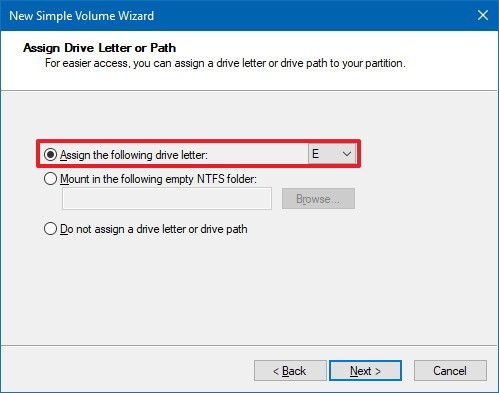The height and width of the screenshot is (393, 499).
Task: Select the Mount in empty NTFS folder radio button
Action: pyautogui.click(x=50, y=179)
